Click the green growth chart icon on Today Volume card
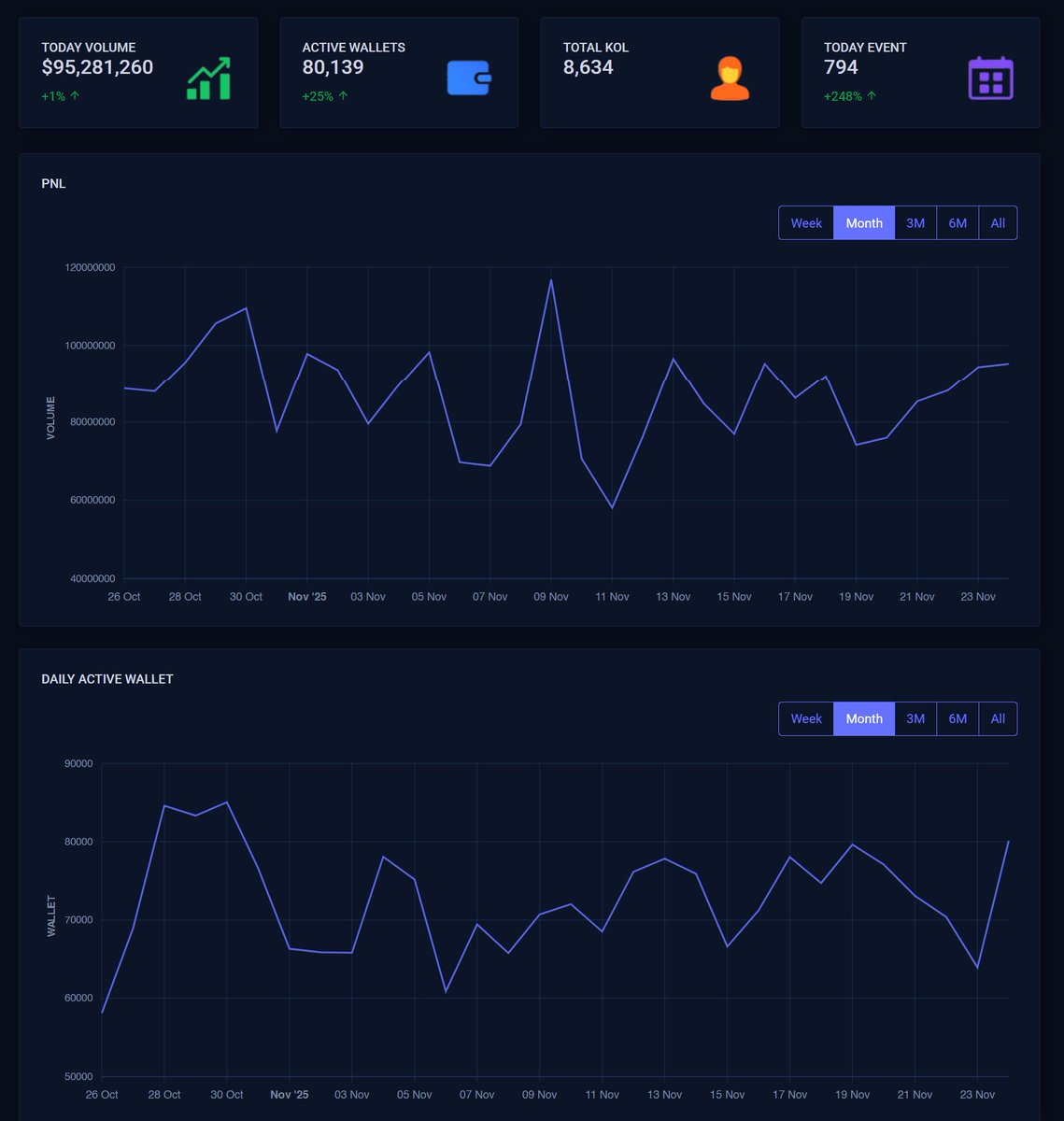Viewport: 1064px width, 1121px height. pyautogui.click(x=208, y=77)
